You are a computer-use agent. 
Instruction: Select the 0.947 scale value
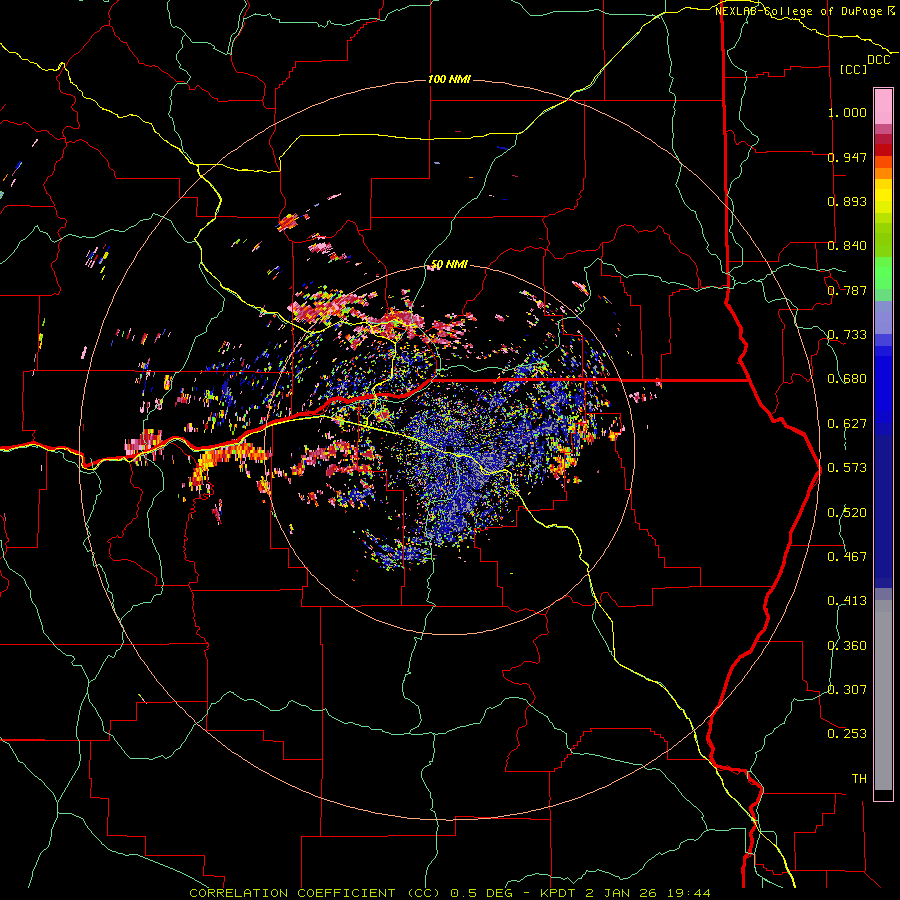pos(847,157)
